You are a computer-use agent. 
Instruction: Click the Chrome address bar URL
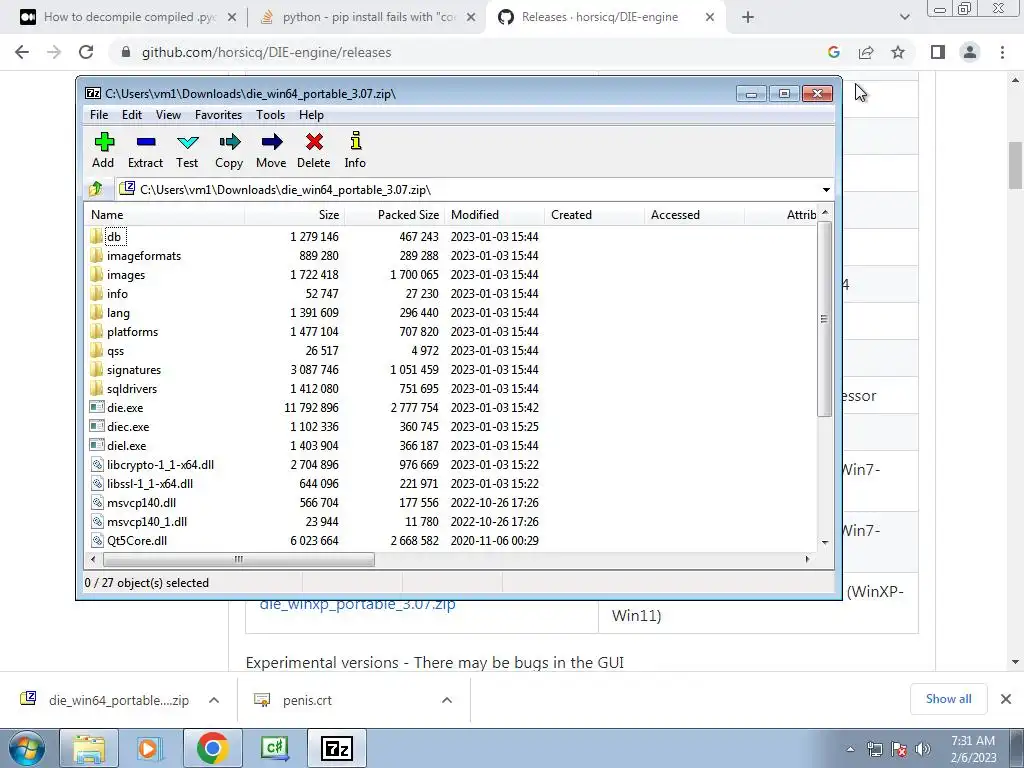click(x=266, y=52)
